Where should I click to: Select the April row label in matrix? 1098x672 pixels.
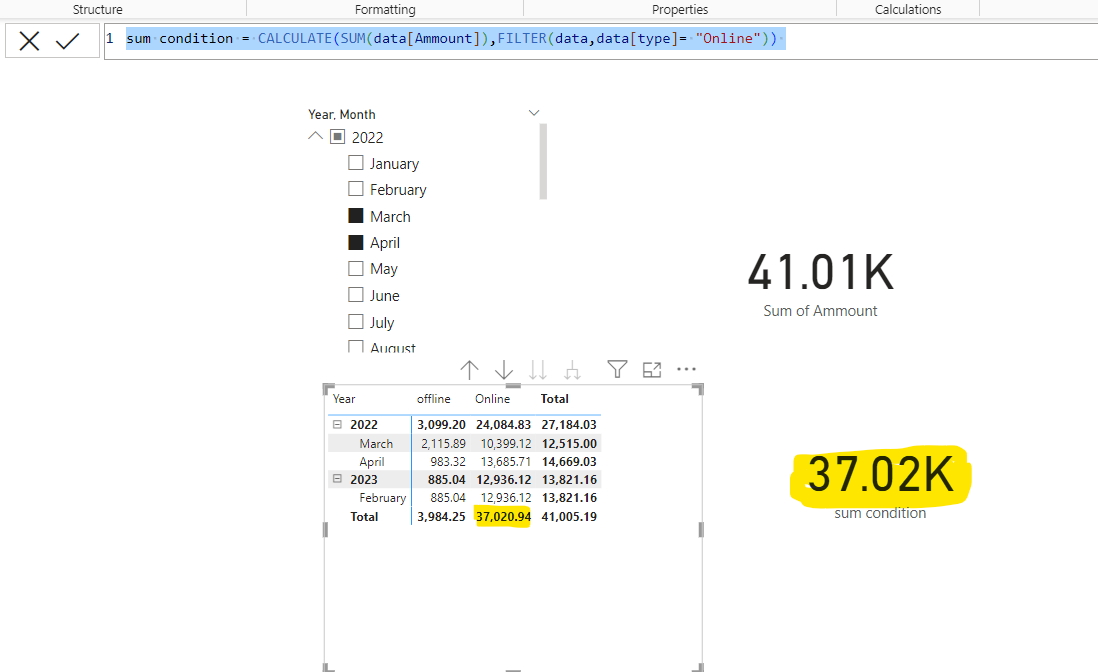coord(372,461)
